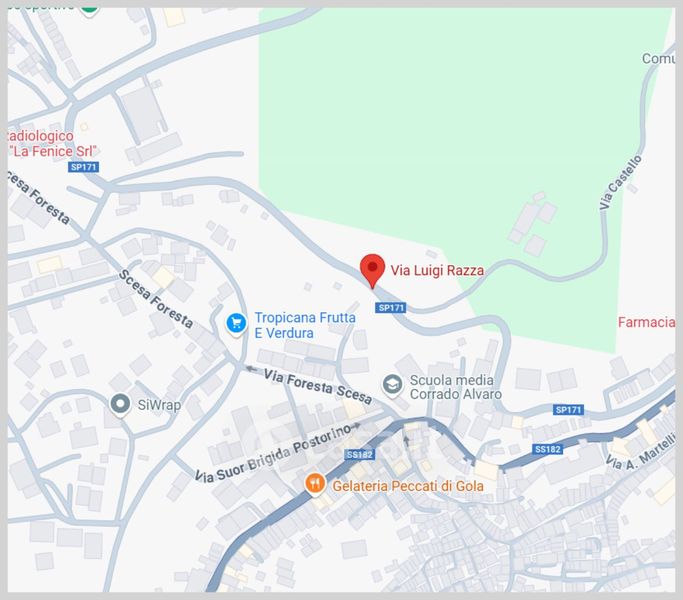Screen dimensions: 683x600
Task: Select the Via Foresta Scesa street label
Action: coord(318,386)
